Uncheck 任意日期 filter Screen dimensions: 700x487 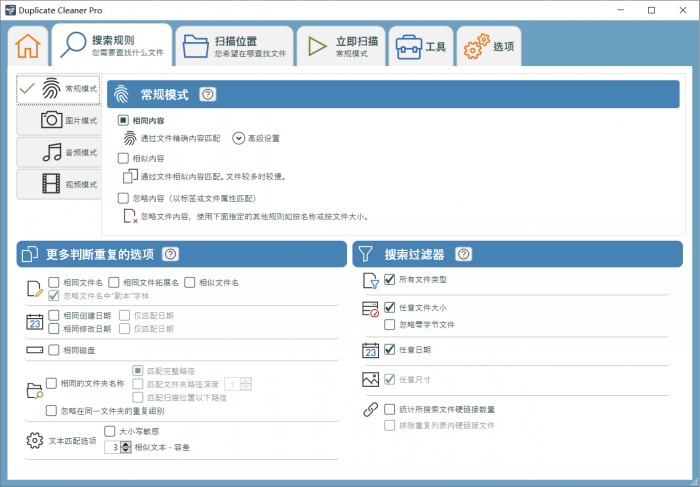pyautogui.click(x=389, y=349)
